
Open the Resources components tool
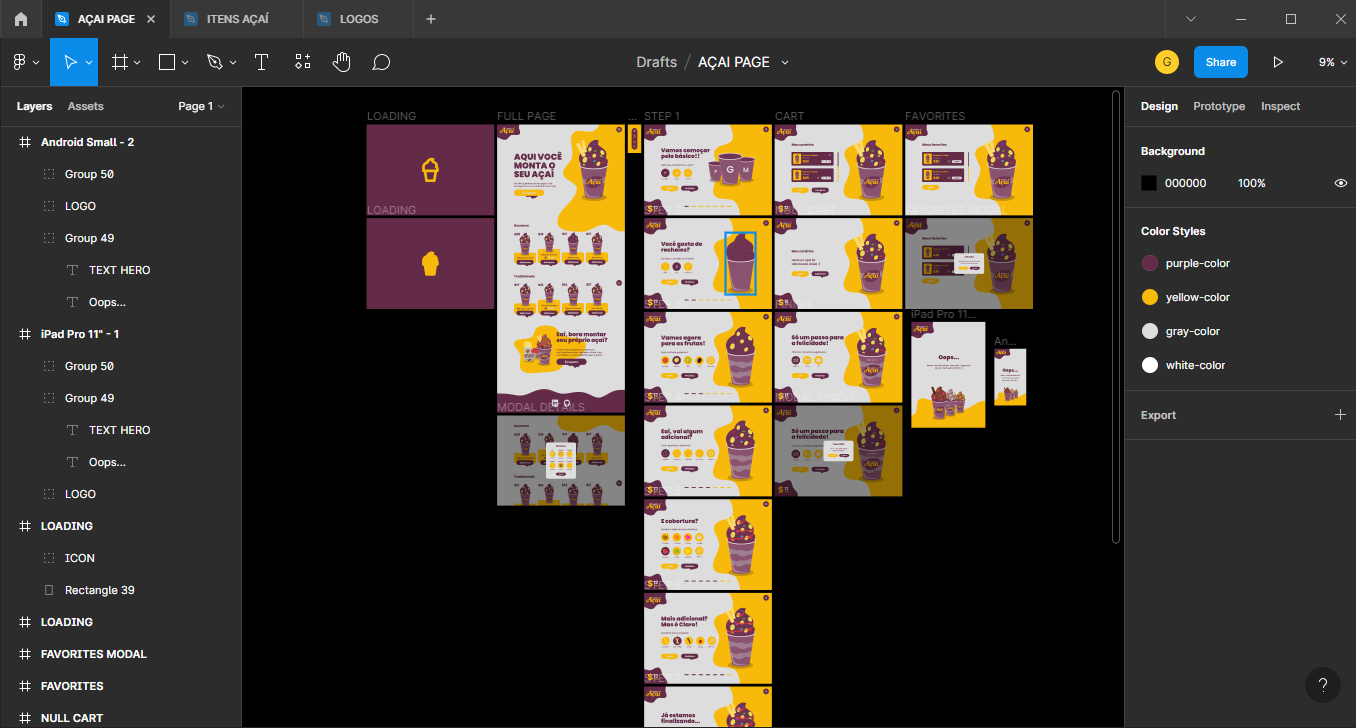click(302, 62)
